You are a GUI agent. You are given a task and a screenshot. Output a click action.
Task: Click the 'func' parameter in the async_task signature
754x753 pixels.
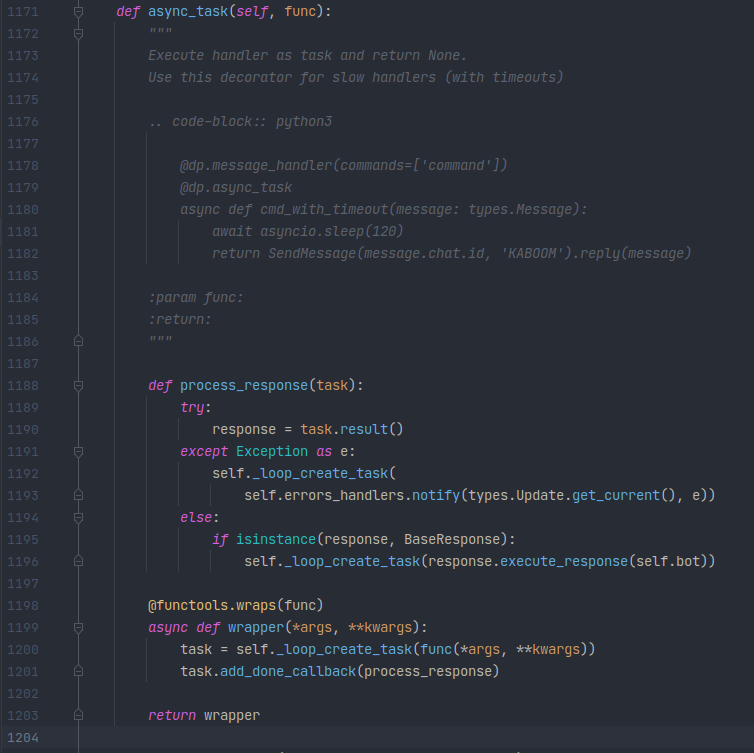pyautogui.click(x=300, y=12)
